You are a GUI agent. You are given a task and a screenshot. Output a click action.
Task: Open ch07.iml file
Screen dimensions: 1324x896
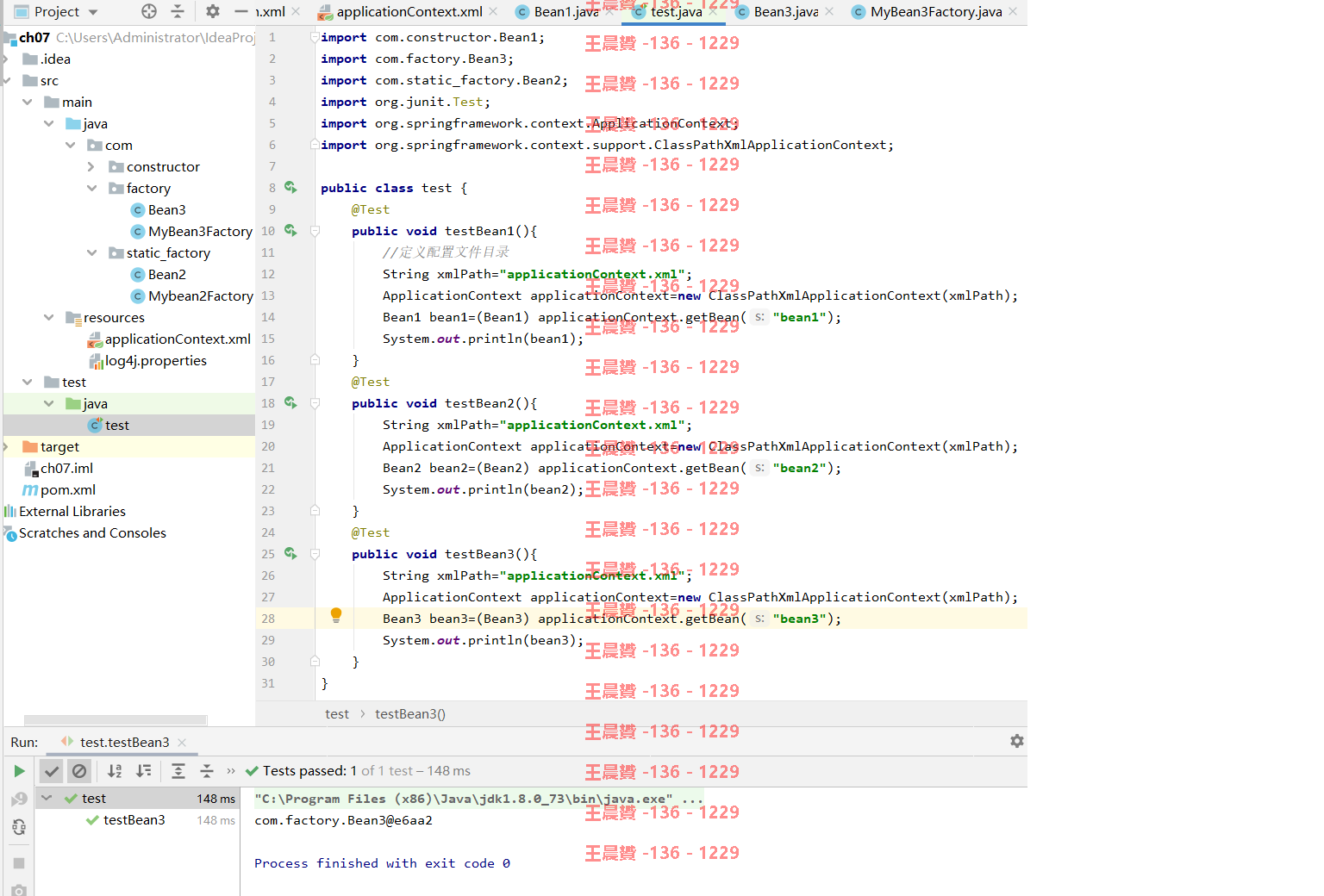(59, 468)
